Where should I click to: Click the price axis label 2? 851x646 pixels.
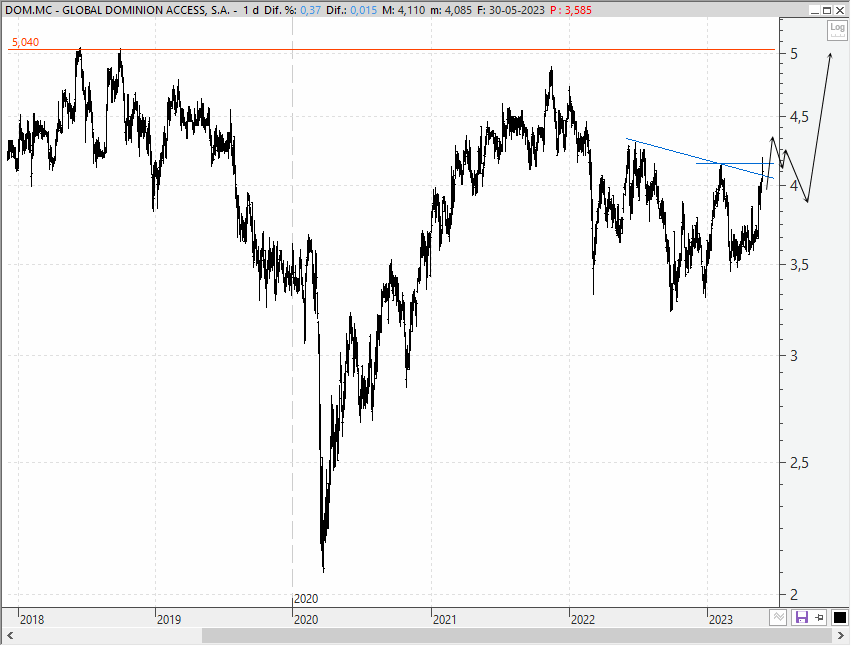[x=794, y=595]
